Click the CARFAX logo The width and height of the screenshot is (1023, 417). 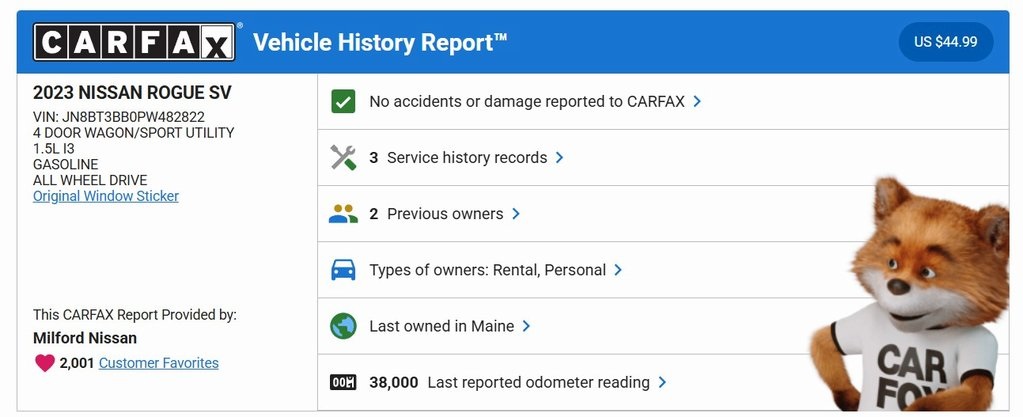(135, 42)
